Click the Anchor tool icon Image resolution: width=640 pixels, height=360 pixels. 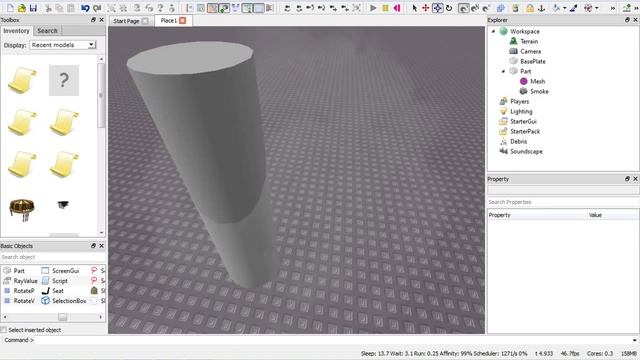[542, 8]
